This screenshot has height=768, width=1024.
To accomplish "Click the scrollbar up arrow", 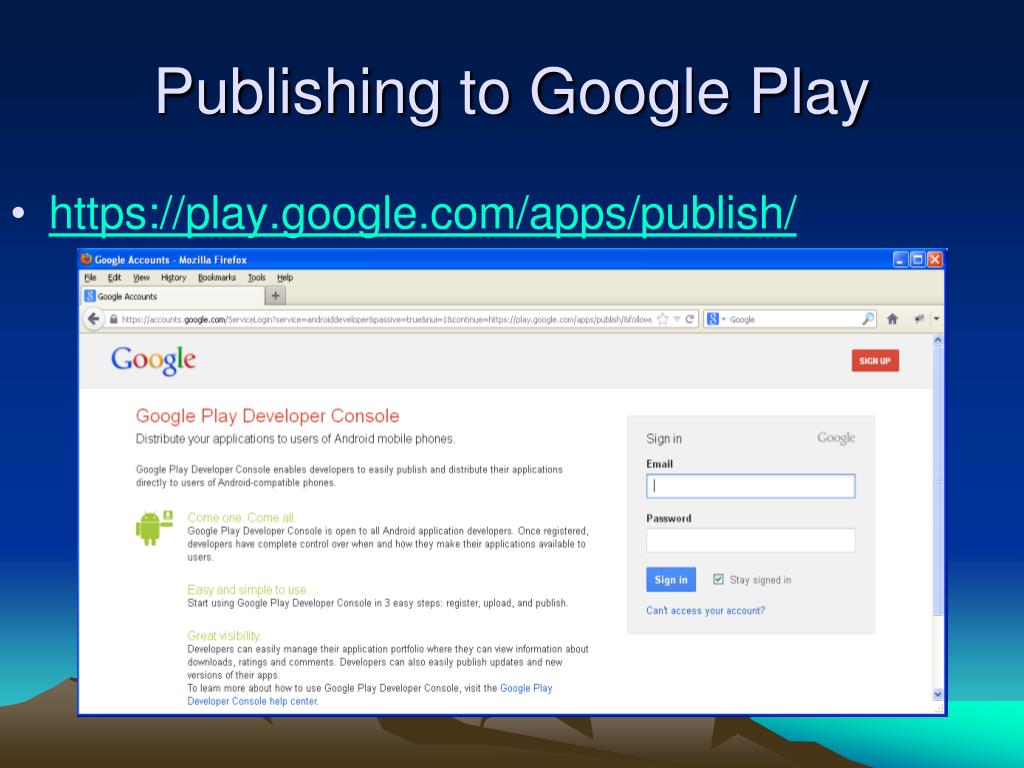I will click(938, 340).
